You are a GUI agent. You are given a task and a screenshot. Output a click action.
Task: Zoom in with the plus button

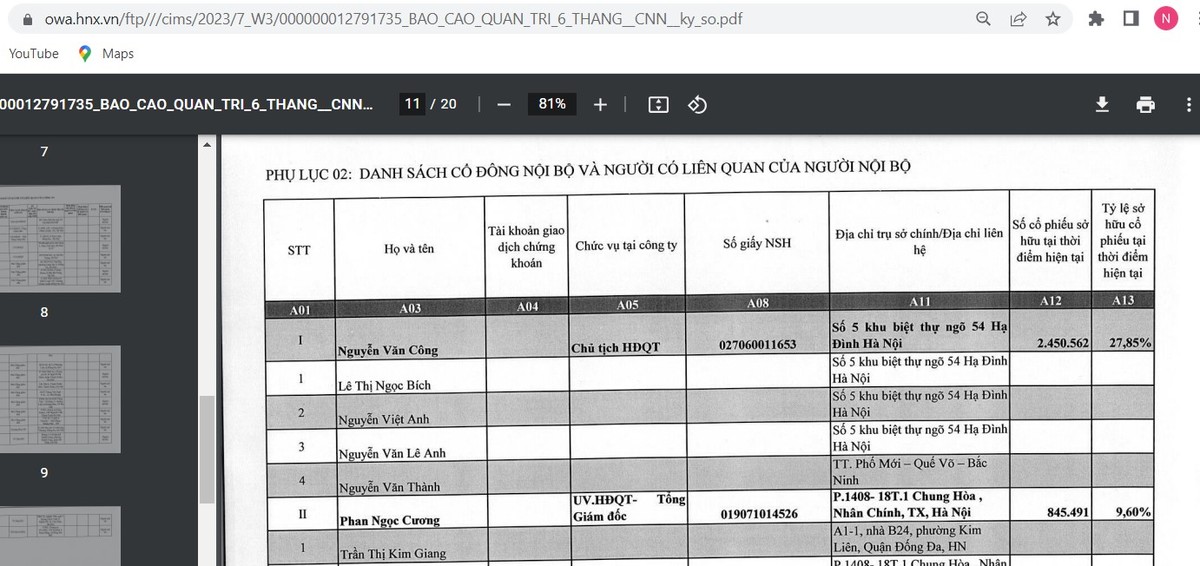pos(600,104)
